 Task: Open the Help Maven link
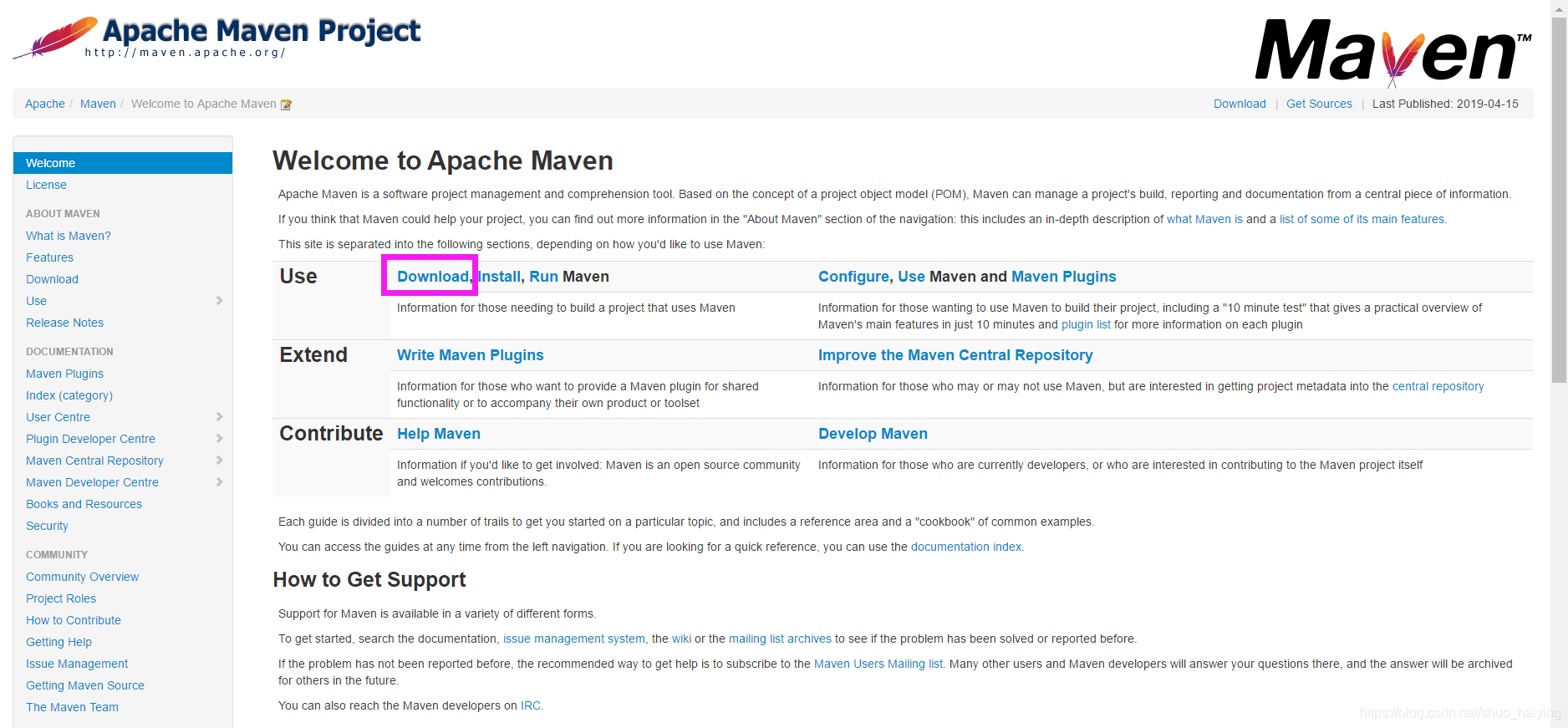point(439,434)
